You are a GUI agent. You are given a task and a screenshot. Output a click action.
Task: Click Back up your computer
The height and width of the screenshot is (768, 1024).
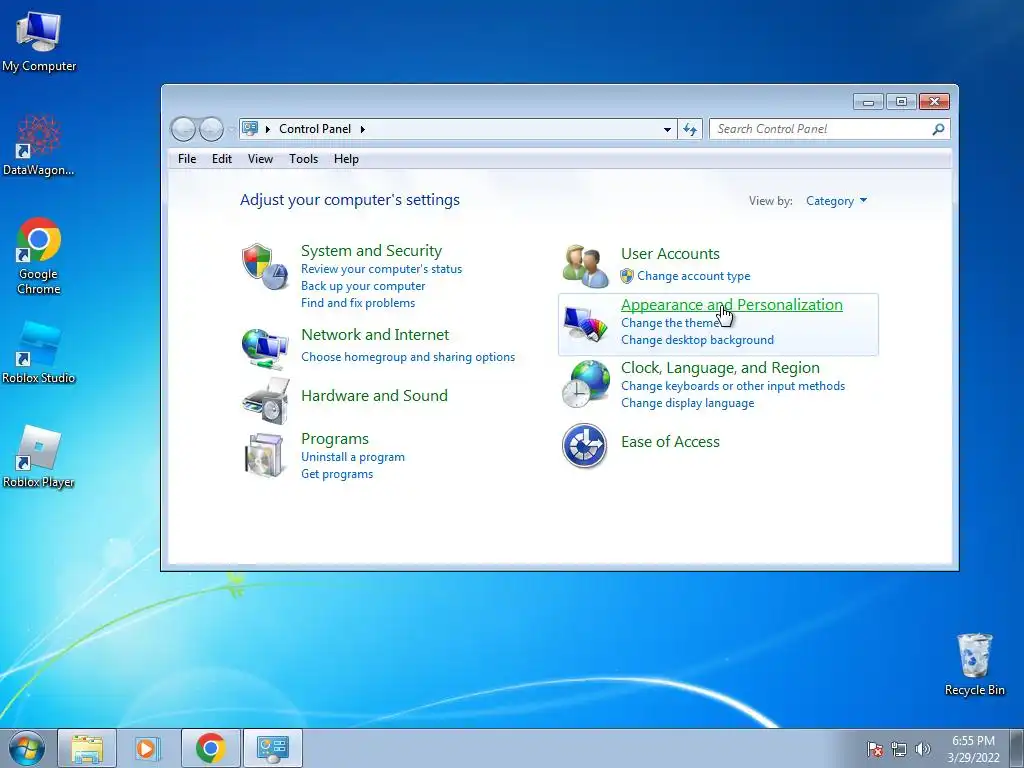pyautogui.click(x=363, y=286)
